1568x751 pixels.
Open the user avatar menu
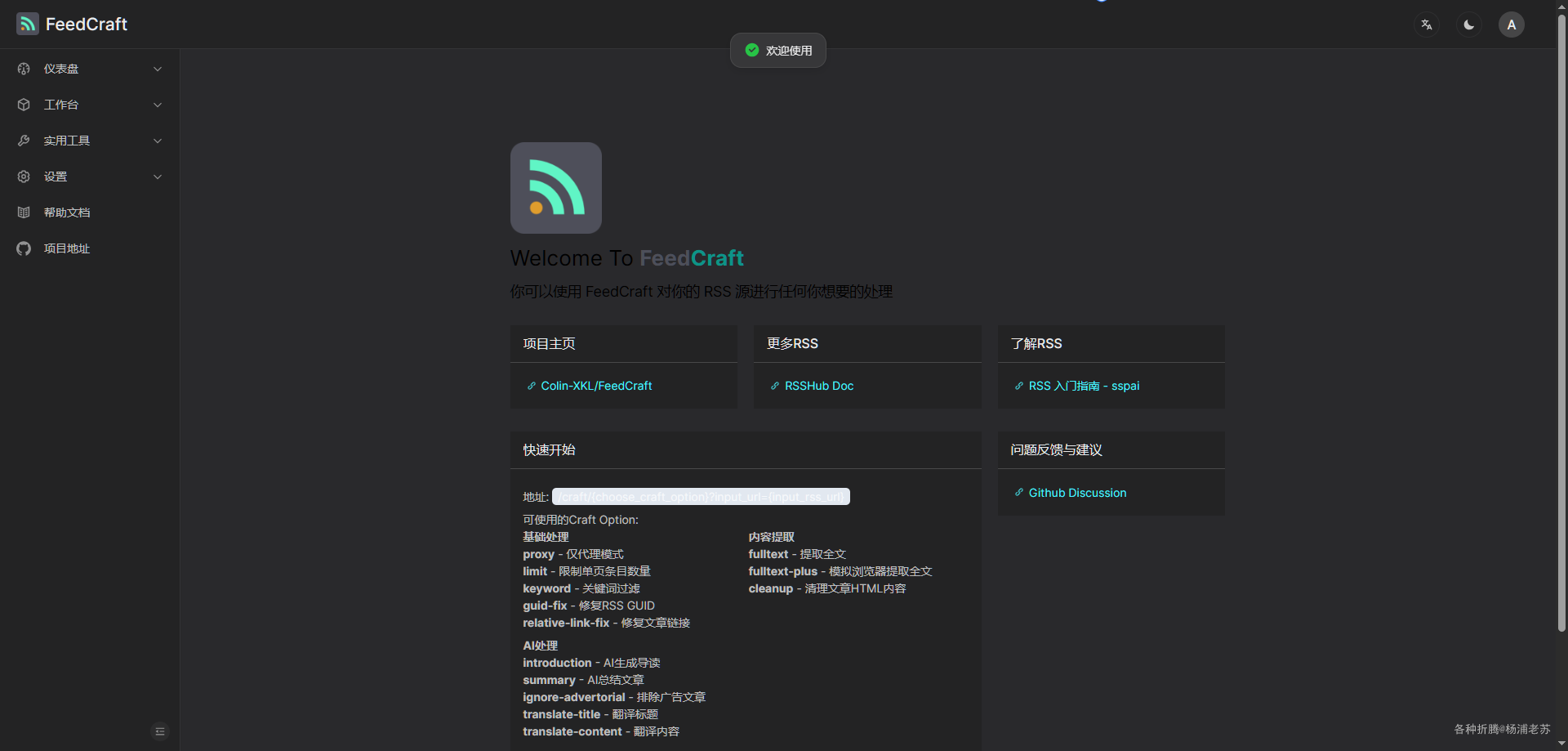tap(1512, 25)
